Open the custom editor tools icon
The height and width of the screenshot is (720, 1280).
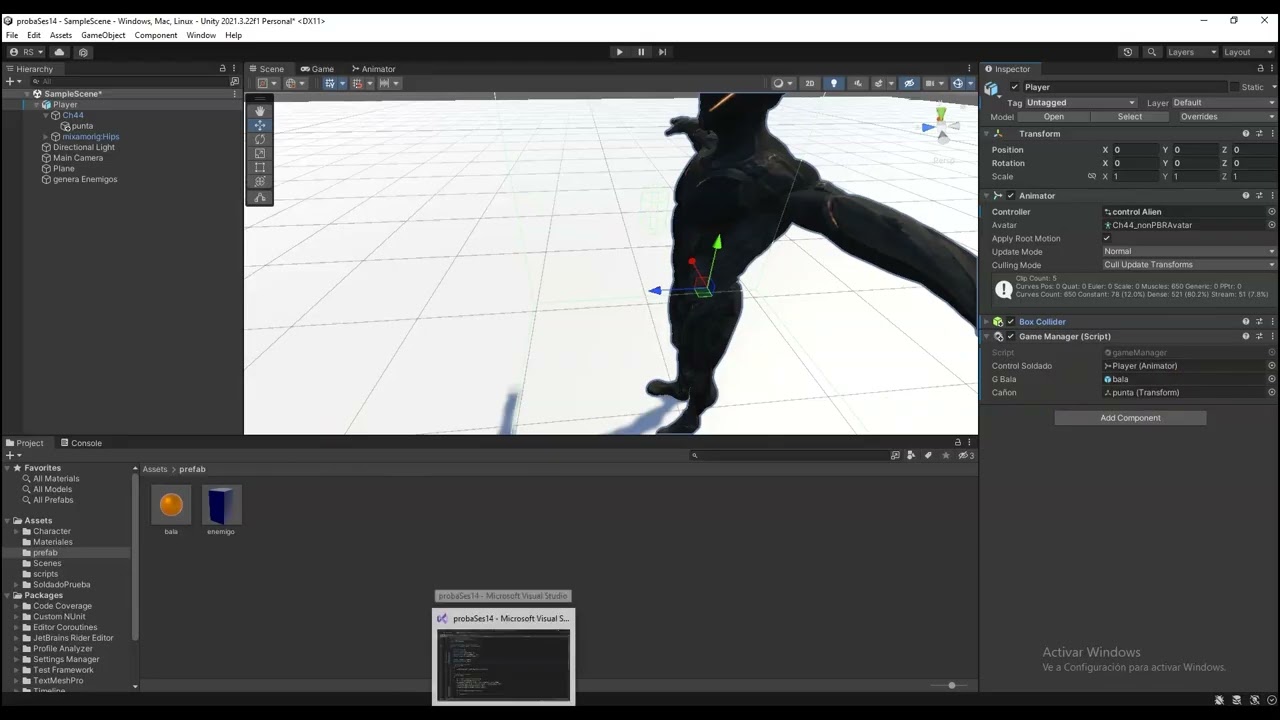pos(260,197)
